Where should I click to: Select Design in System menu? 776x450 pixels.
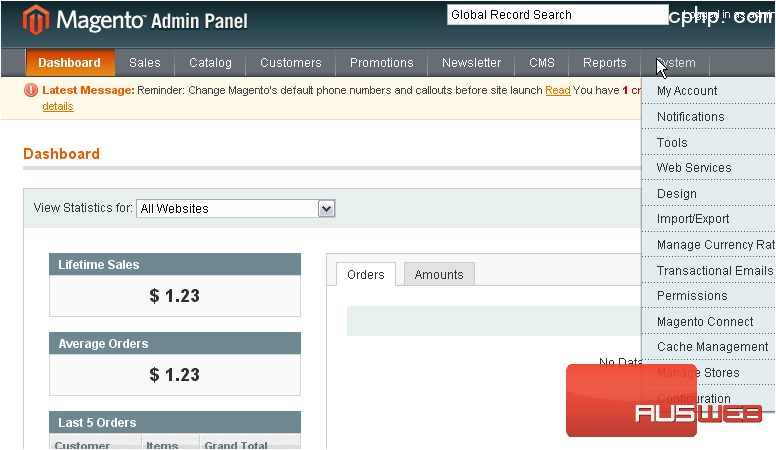coord(709,193)
